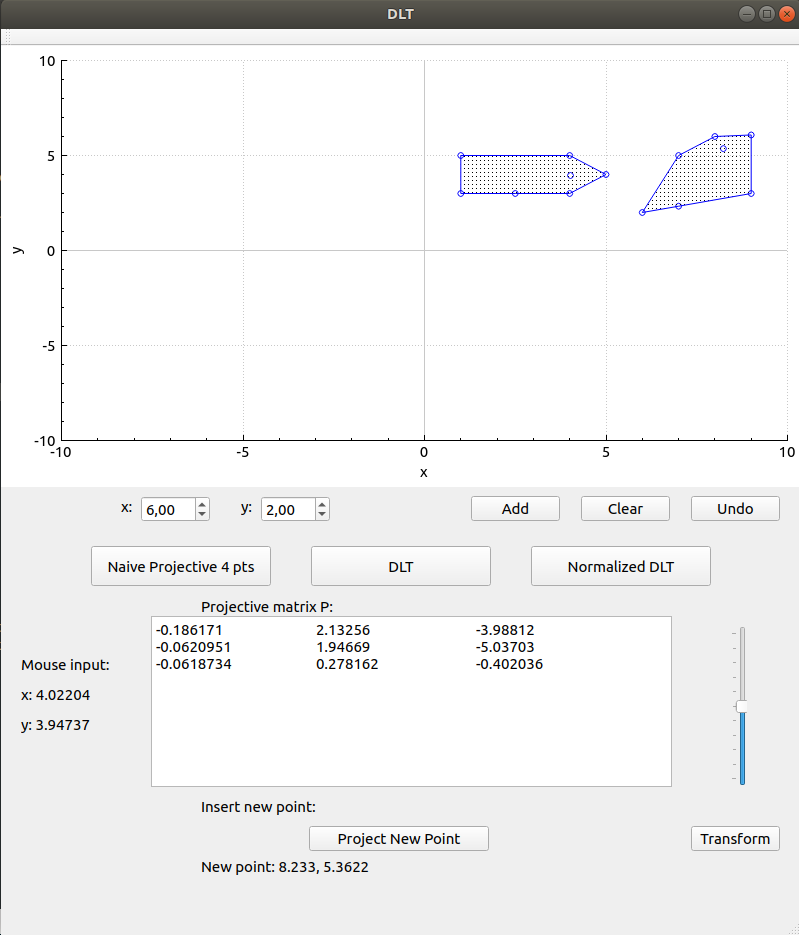Click matrix value -0.0620951
The height and width of the screenshot is (935, 799).
(x=193, y=647)
